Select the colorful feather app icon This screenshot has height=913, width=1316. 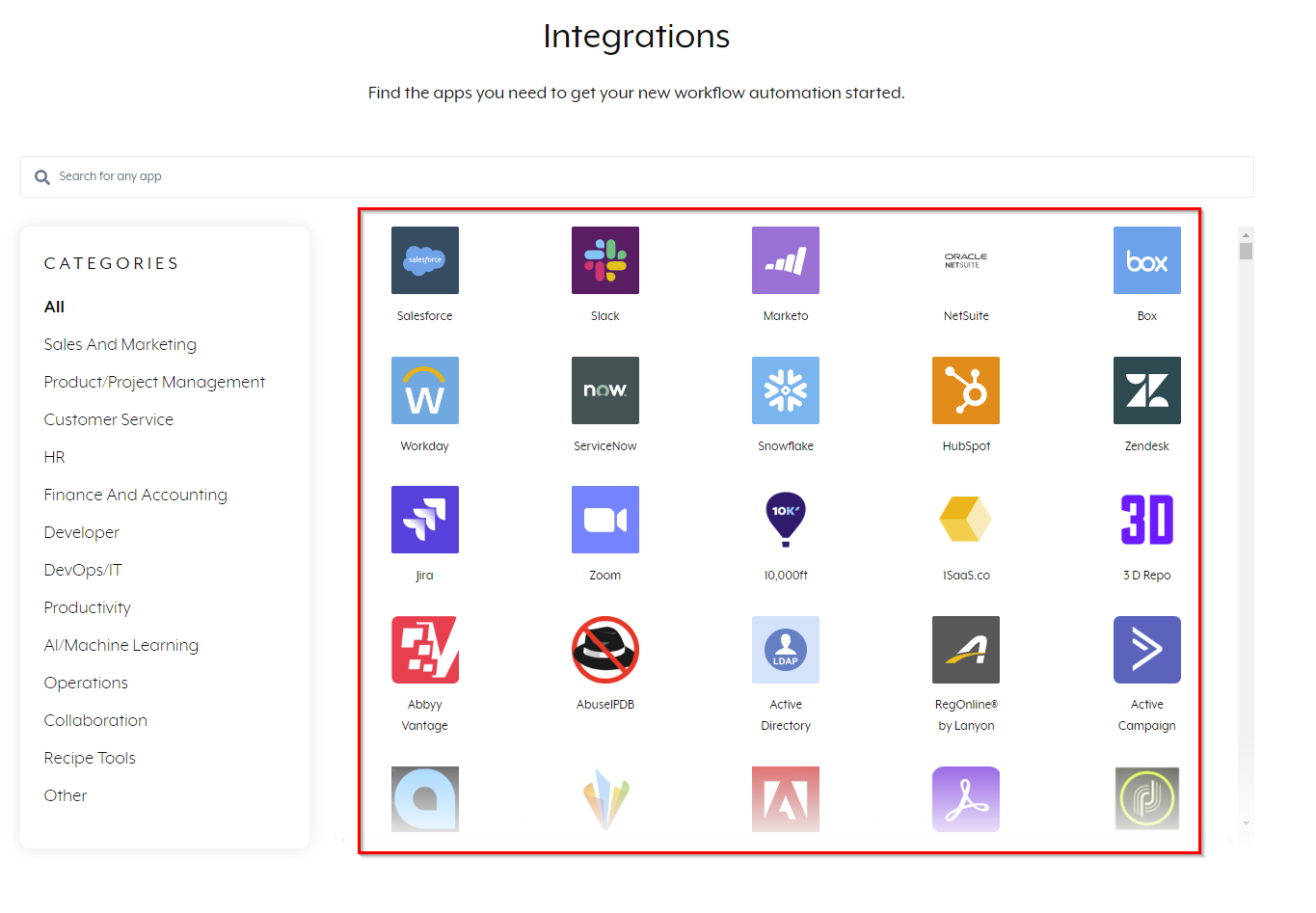604,799
